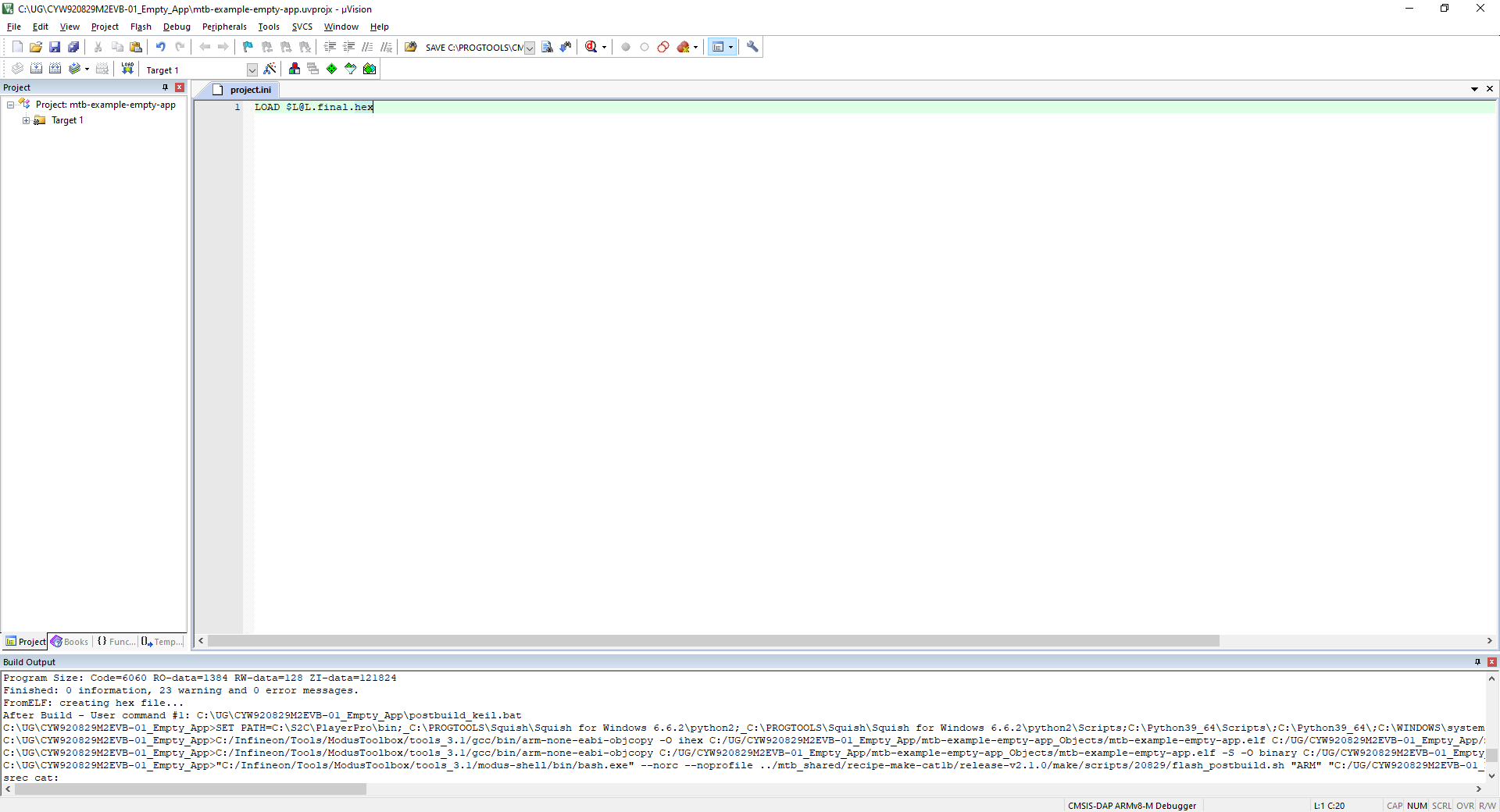Click the editor horizontal scrollbar thumb
This screenshot has width=1500, height=812.
tap(713, 641)
